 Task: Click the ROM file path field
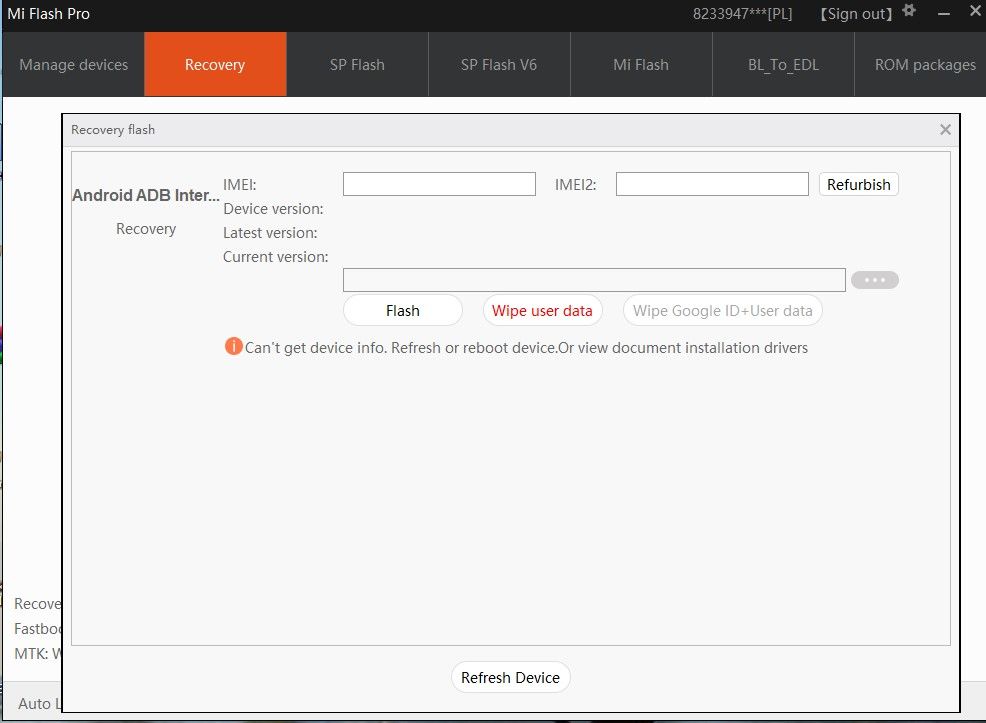point(594,280)
